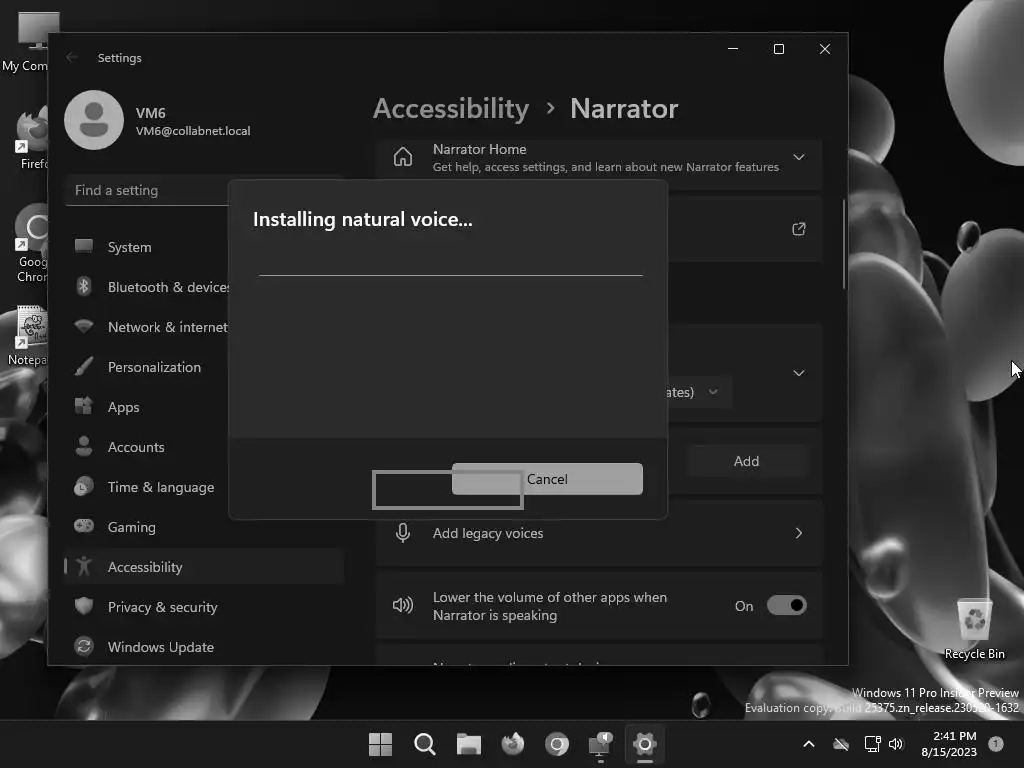This screenshot has width=1024, height=768.
Task: Open the Settings gear on taskbar
Action: [645, 744]
